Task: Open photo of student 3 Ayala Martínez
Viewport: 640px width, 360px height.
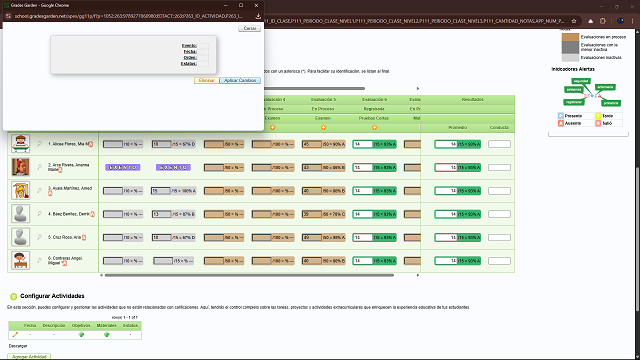Action: pyautogui.click(x=20, y=190)
